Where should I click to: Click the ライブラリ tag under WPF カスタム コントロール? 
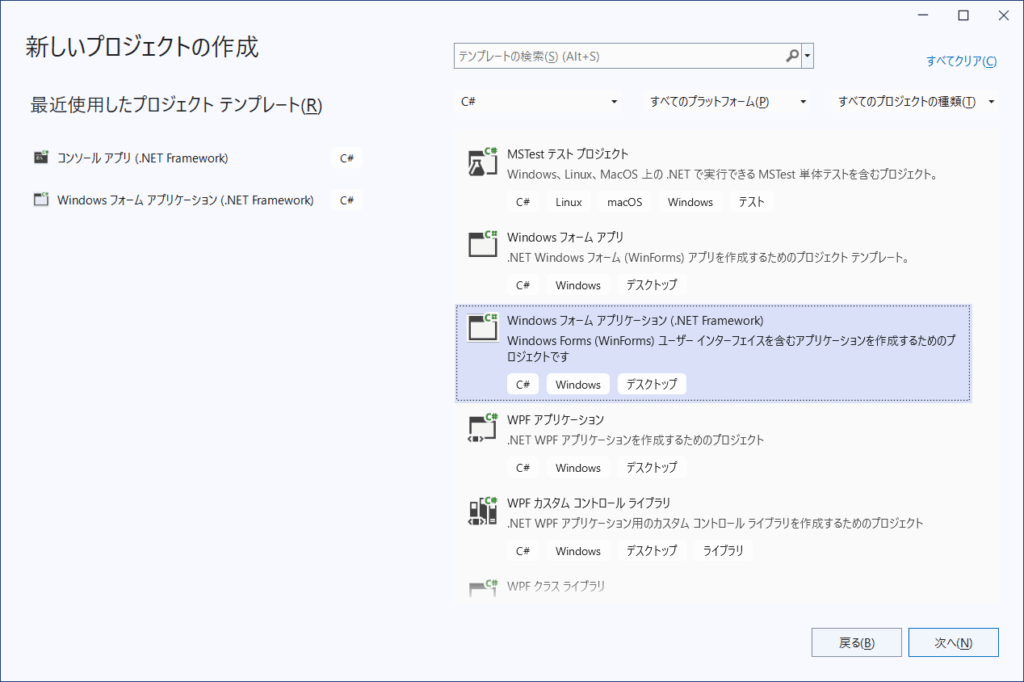pyautogui.click(x=723, y=551)
